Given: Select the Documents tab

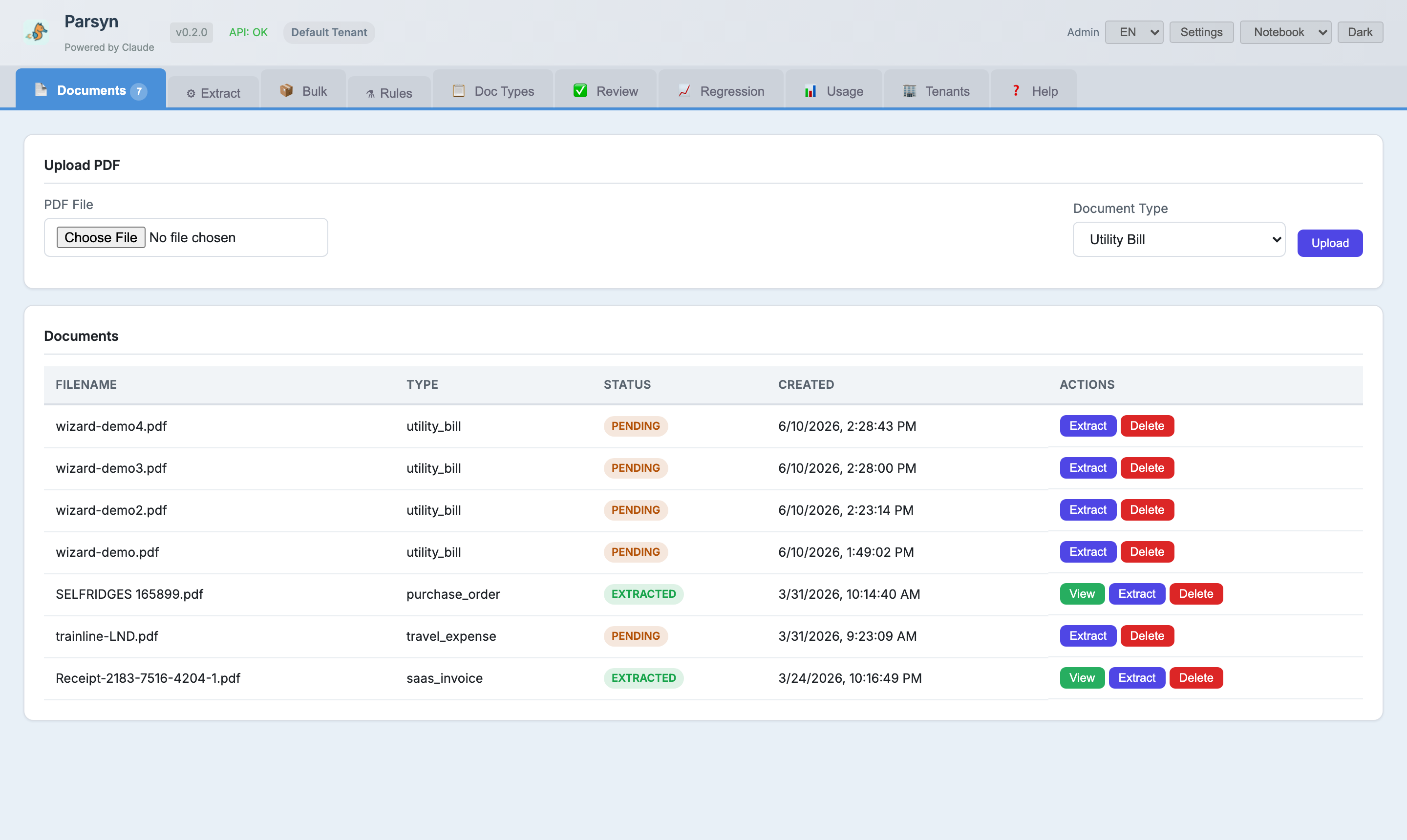Looking at the screenshot, I should (90, 89).
